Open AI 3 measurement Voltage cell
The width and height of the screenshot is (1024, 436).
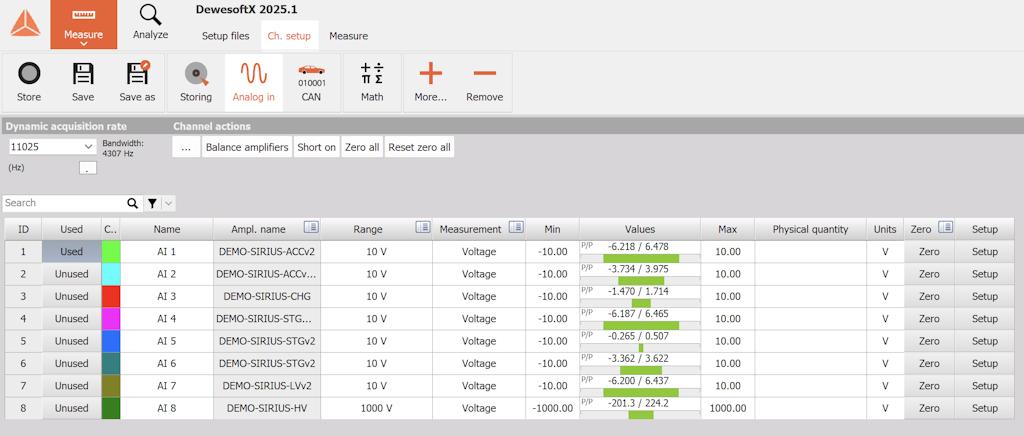click(479, 296)
